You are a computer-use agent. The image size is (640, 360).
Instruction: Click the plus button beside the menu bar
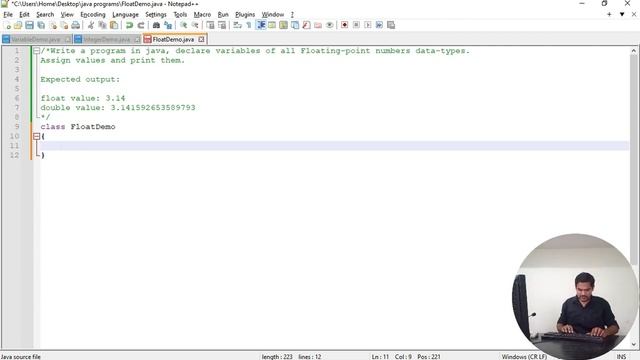(609, 14)
